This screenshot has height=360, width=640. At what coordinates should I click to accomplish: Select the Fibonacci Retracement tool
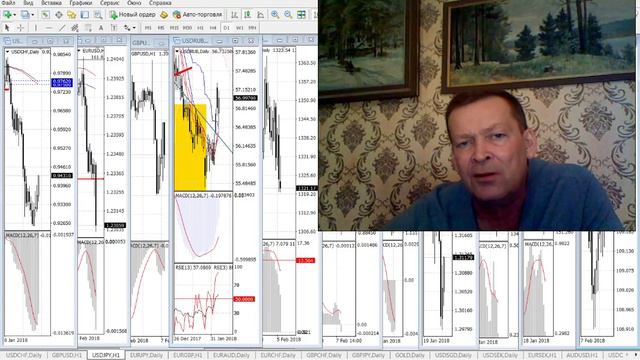tap(88, 28)
